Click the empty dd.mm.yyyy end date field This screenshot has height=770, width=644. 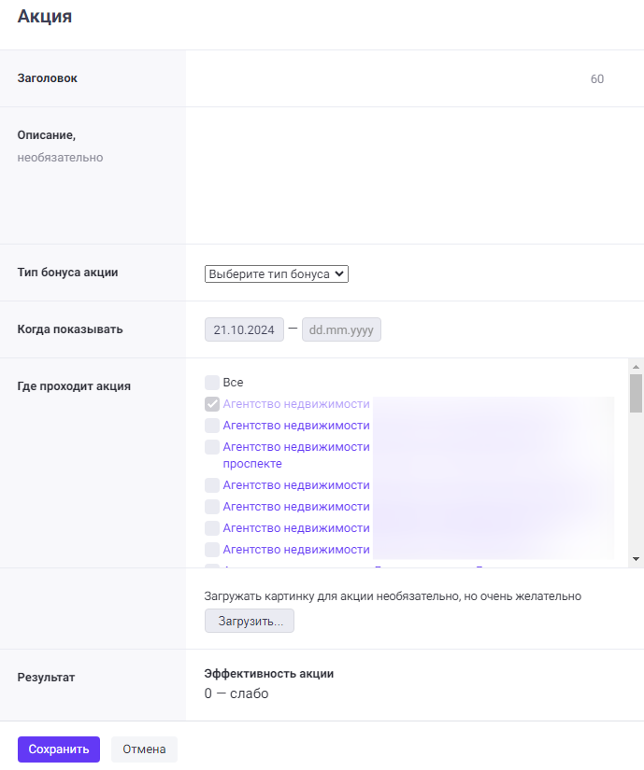341,330
